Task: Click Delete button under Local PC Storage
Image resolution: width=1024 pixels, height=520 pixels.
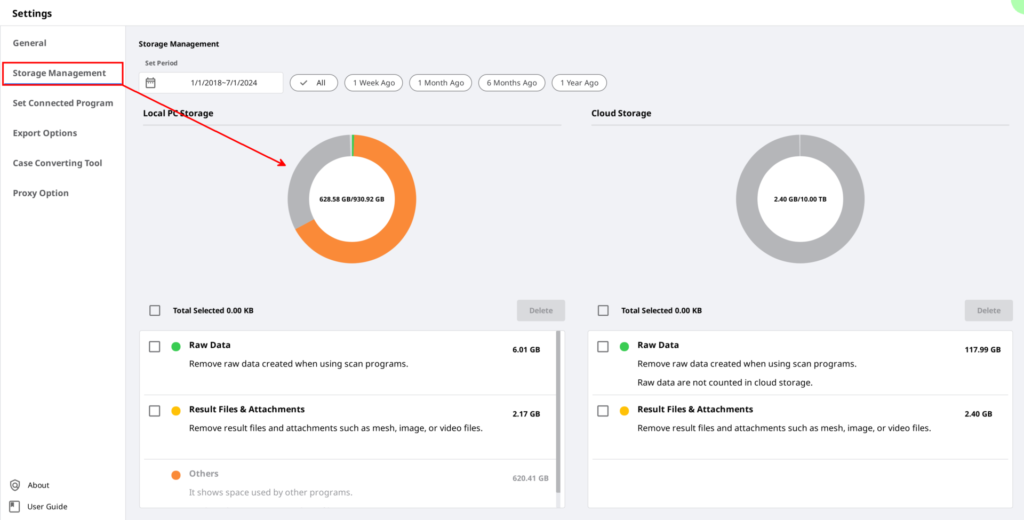Action: coord(541,310)
